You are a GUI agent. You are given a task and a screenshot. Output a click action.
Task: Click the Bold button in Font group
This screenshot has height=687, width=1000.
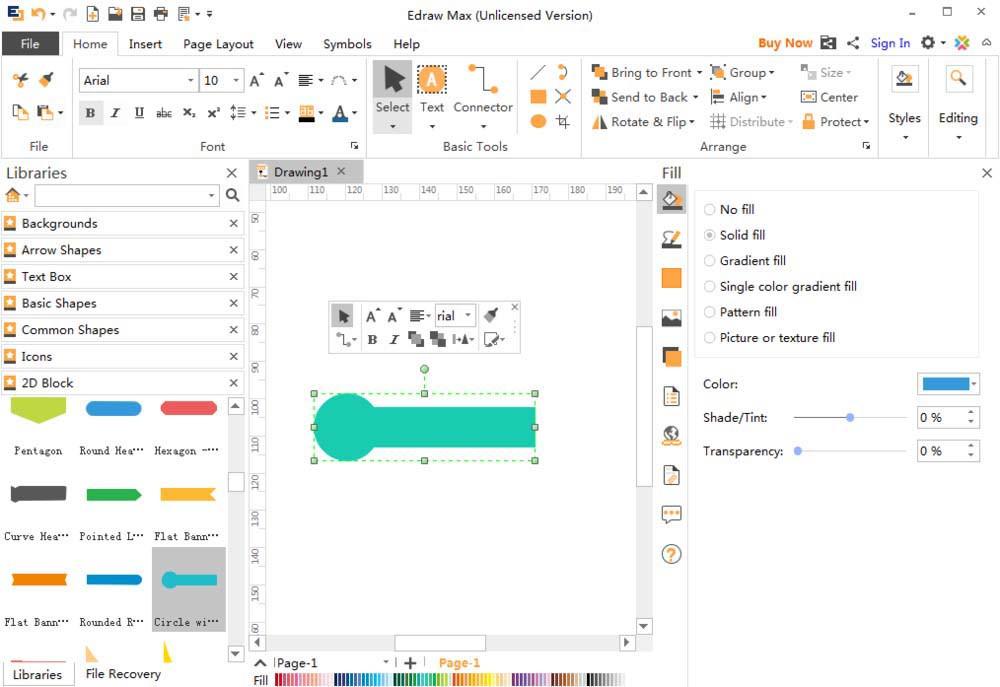pyautogui.click(x=90, y=113)
